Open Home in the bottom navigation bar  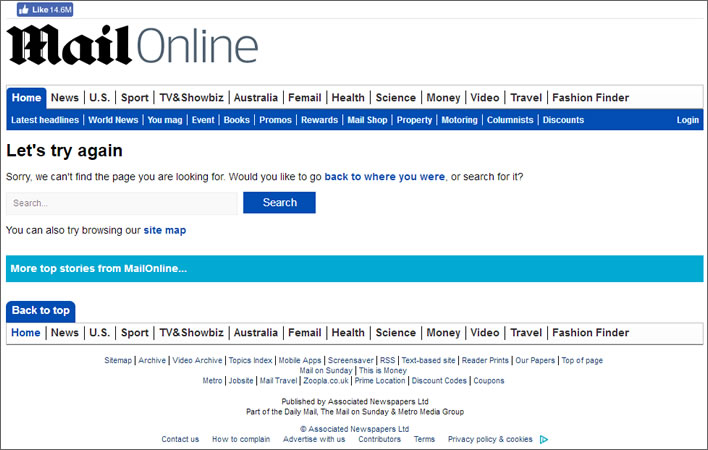tap(26, 333)
